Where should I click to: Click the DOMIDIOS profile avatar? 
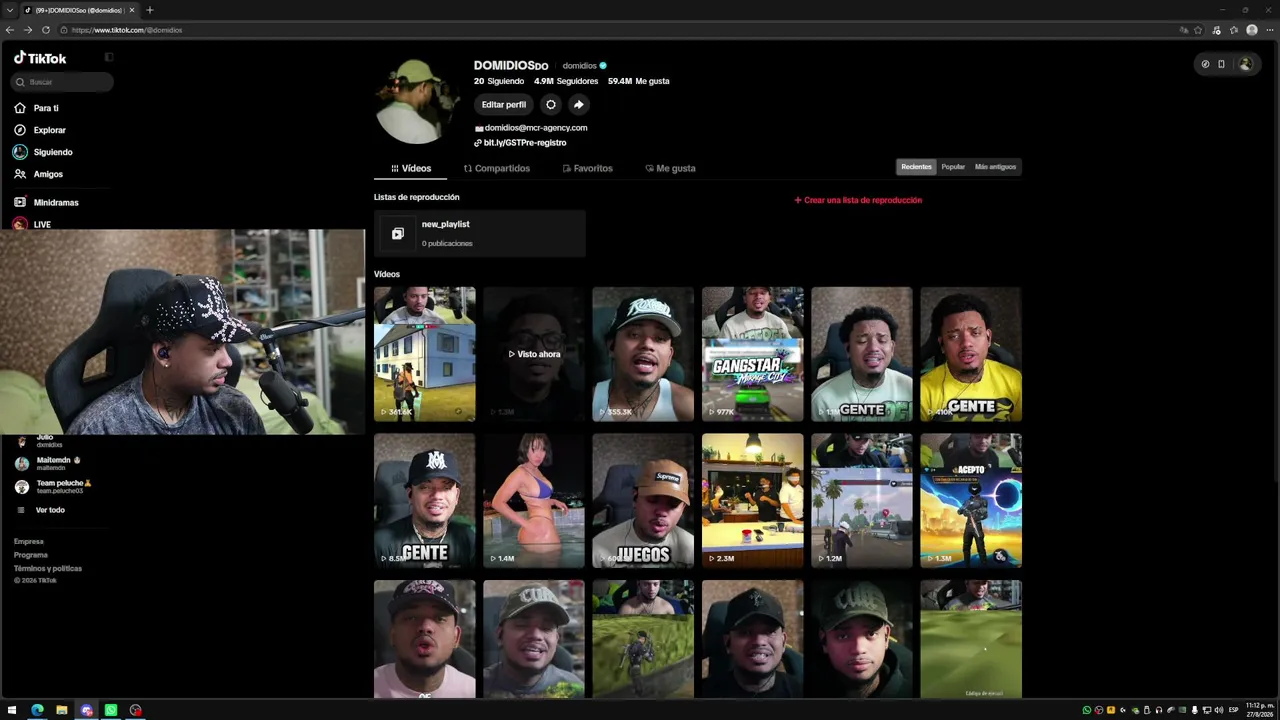[x=415, y=101]
